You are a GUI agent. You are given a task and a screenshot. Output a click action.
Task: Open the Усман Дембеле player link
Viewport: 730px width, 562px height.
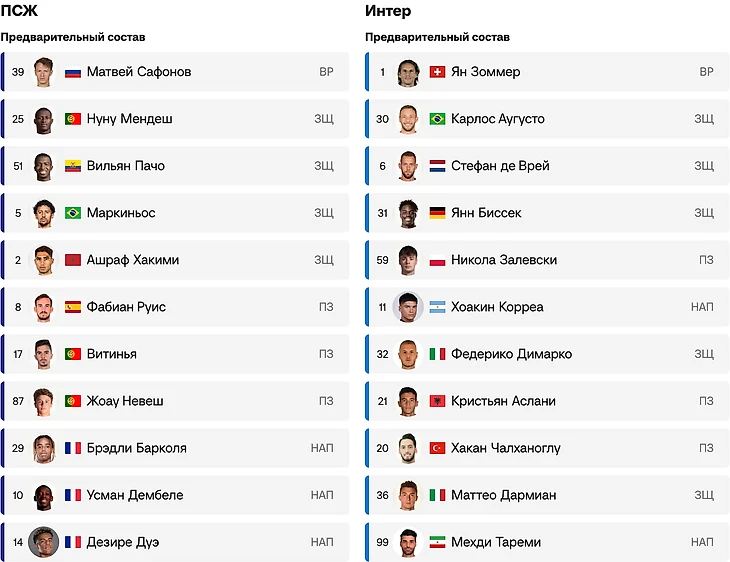click(135, 495)
